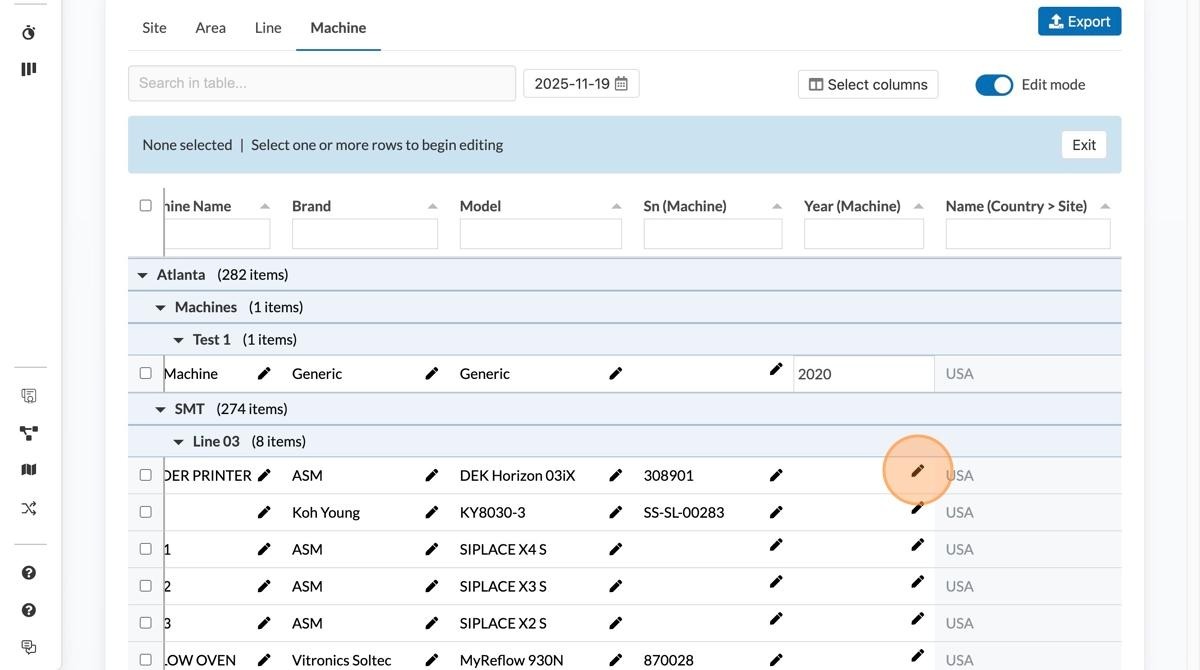The width and height of the screenshot is (1200, 670).
Task: Click pencil icon beside DEK Horizon 03iX
Action: coord(616,475)
